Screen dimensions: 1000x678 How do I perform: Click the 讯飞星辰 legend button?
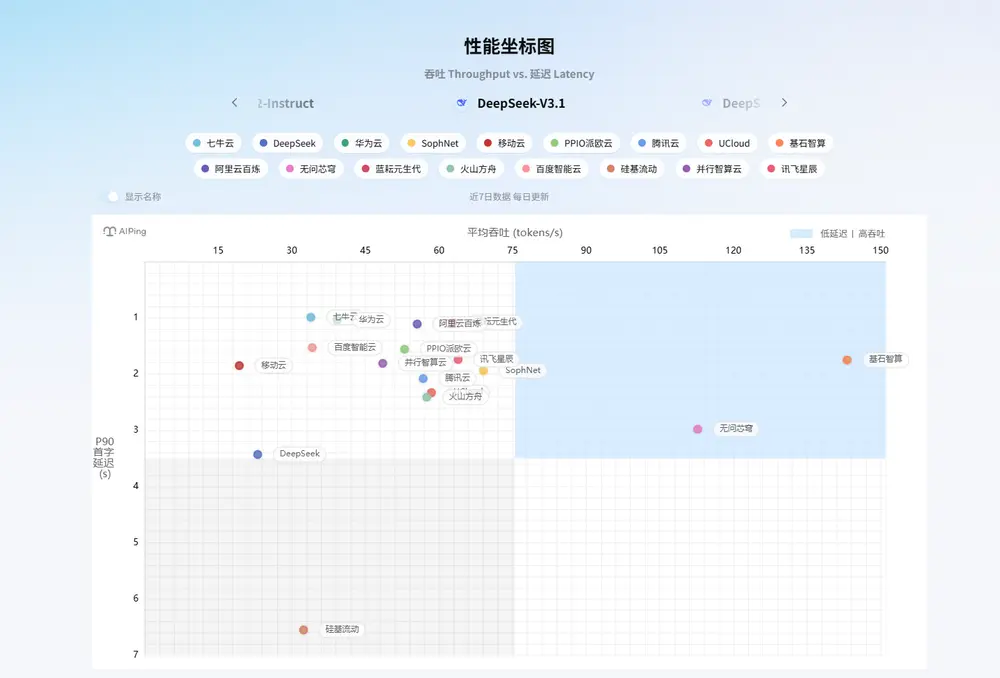[791, 169]
